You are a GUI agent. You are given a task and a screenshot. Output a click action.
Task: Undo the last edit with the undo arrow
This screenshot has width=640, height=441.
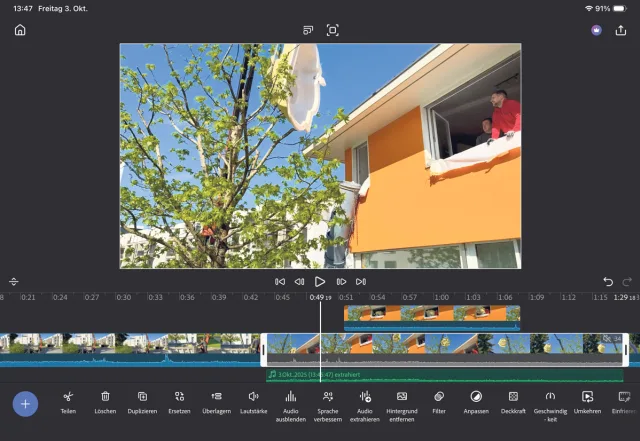pyautogui.click(x=608, y=282)
